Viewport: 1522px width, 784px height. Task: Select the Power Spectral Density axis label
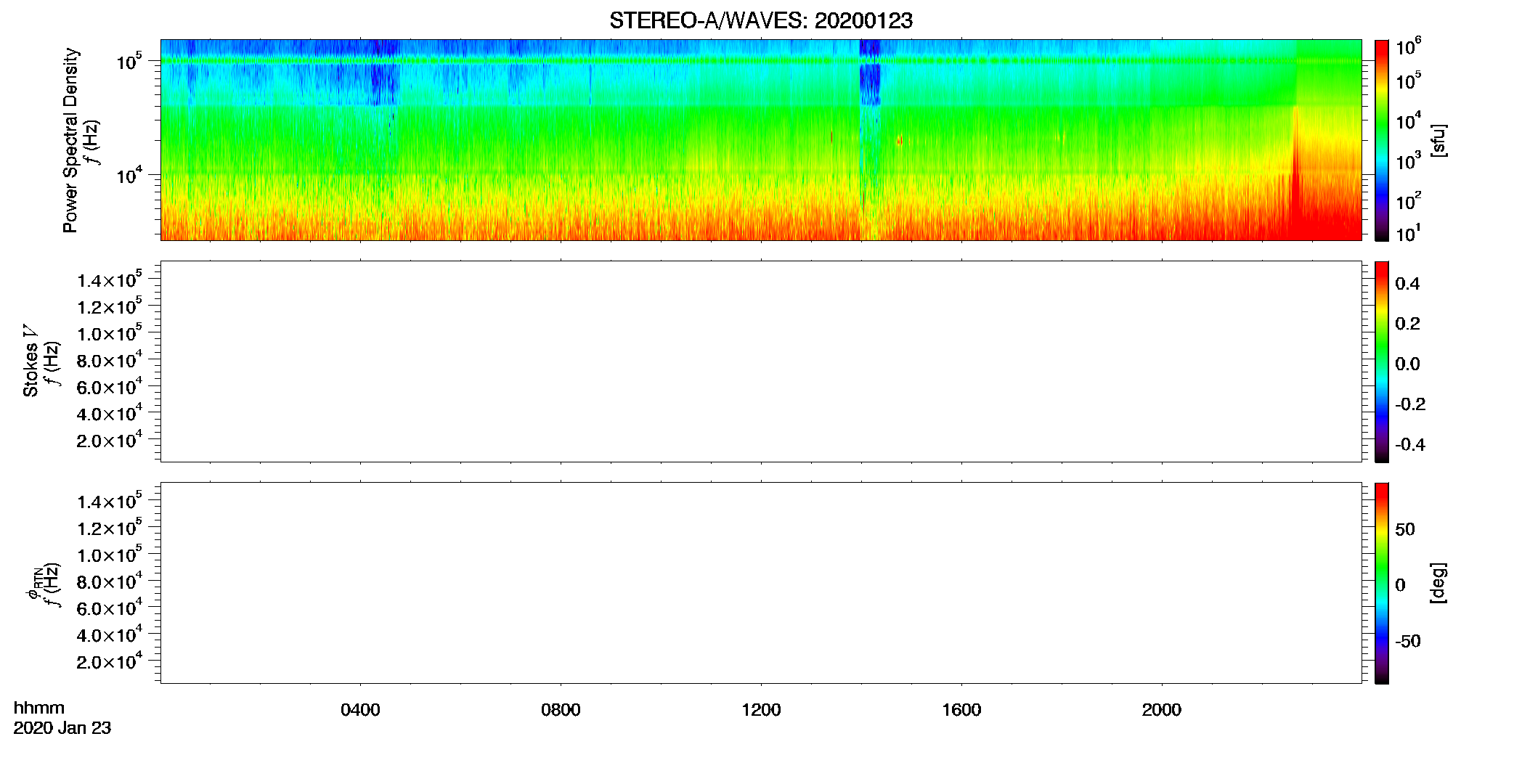coord(70,140)
